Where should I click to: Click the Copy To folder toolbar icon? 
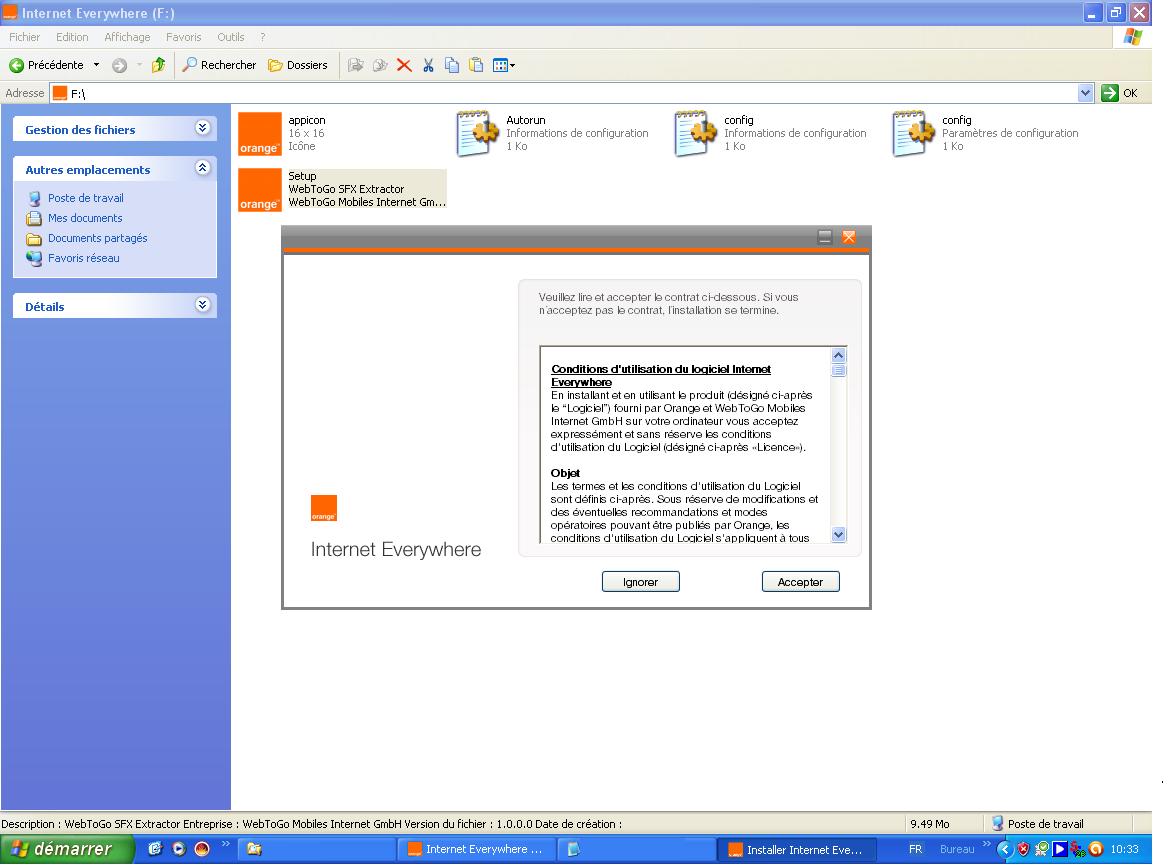coord(380,66)
